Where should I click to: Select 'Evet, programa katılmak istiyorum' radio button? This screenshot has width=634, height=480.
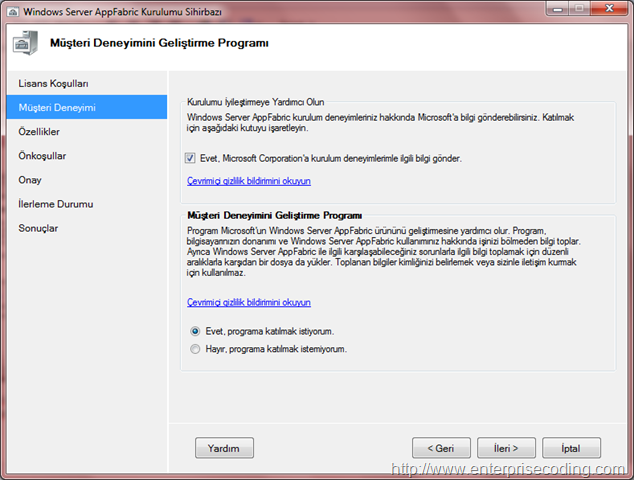click(x=195, y=332)
